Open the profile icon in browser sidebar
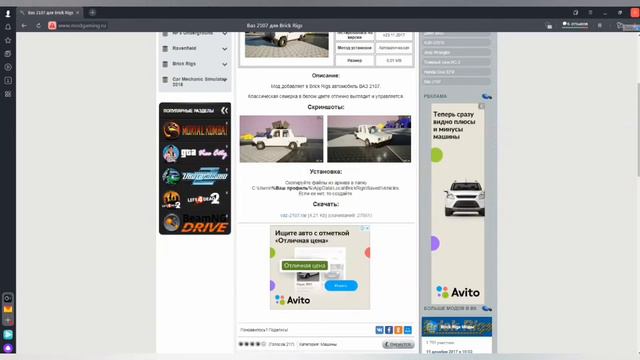This screenshot has width=640, height=360. click(8, 13)
